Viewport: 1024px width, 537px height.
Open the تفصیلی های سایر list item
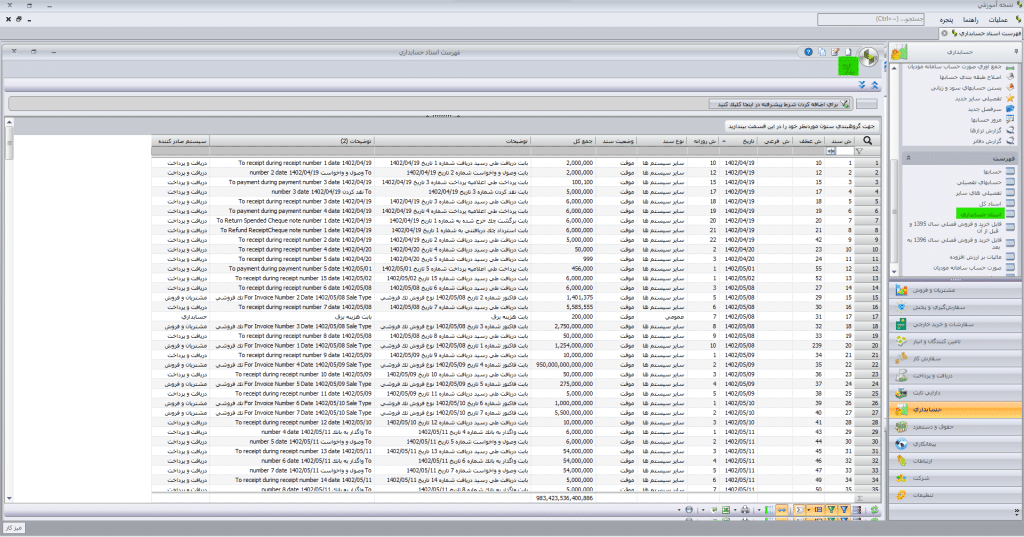point(983,193)
